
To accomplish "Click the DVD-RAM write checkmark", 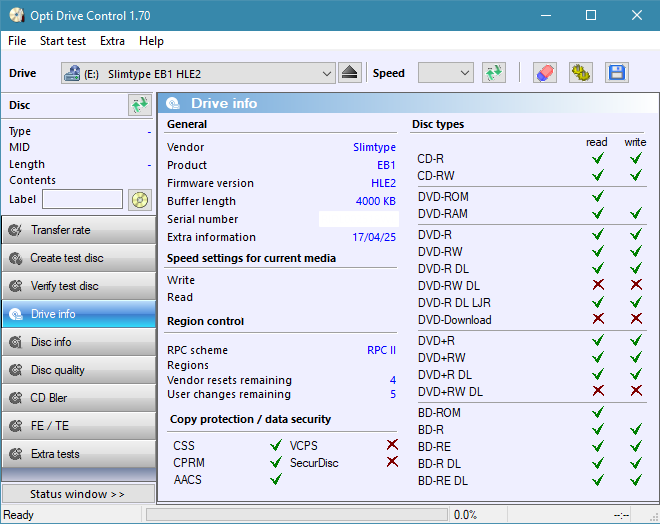I will (x=636, y=213).
